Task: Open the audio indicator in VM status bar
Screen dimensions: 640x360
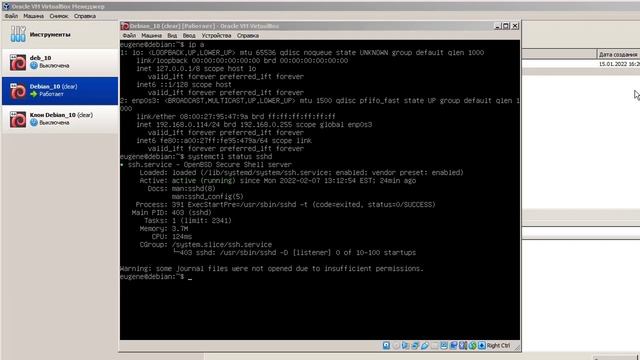Action: pos(405,345)
